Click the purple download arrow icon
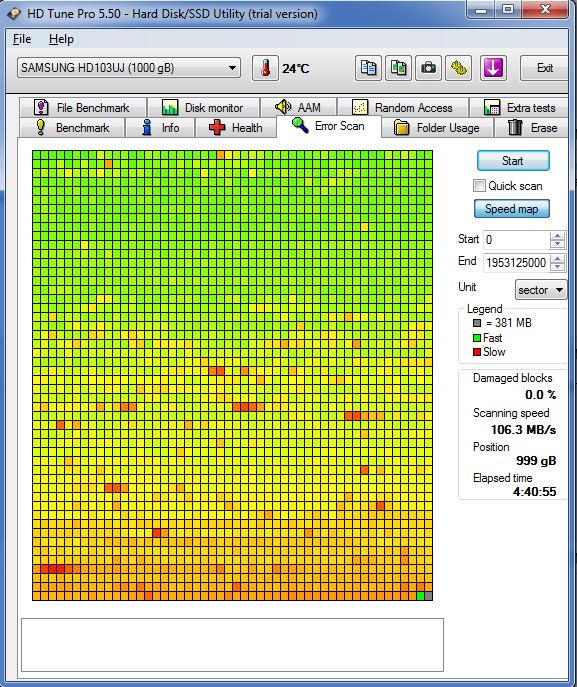577x687 pixels. click(x=493, y=68)
